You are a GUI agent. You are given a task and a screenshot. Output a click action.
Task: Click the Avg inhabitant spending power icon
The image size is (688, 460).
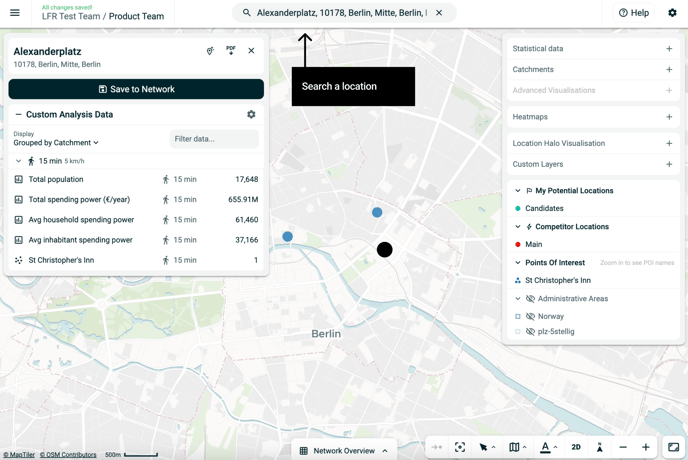(18, 240)
